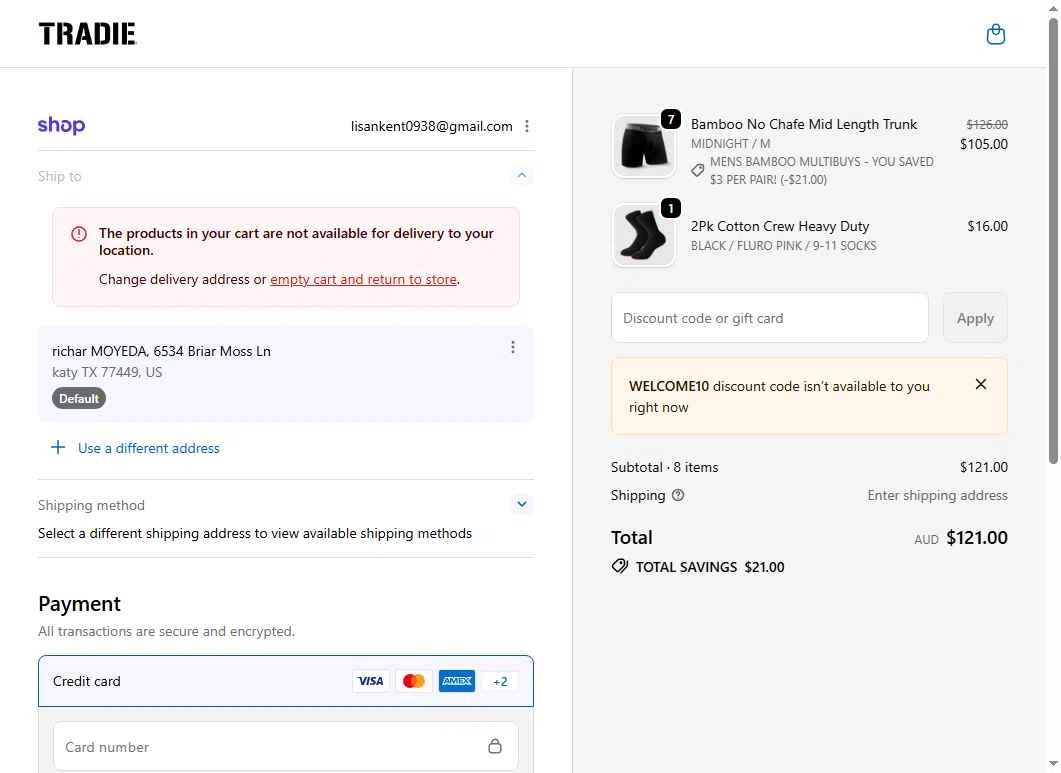Click the Shop pay logo
The width and height of the screenshot is (1061, 773).
(x=62, y=125)
